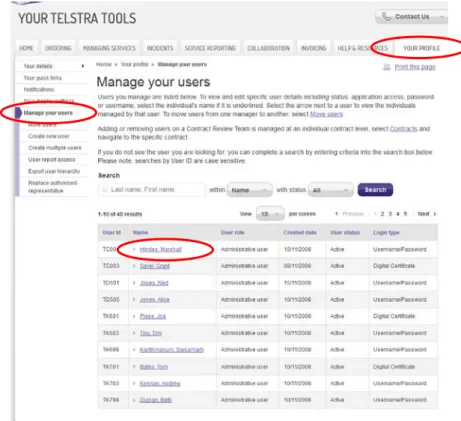Expand the user row for Dignan, Beth
Viewport: 461px width, 421px height.
point(134,400)
